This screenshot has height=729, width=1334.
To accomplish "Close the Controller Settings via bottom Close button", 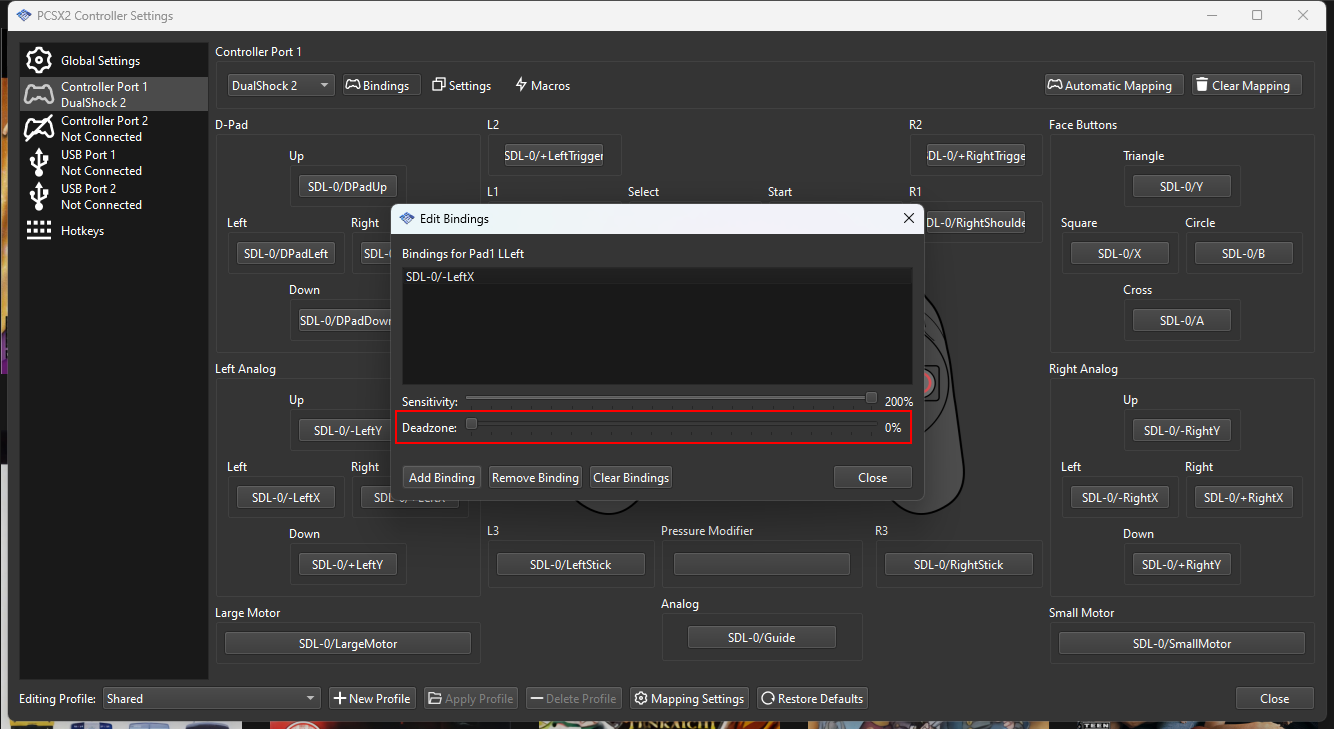I will click(1274, 698).
